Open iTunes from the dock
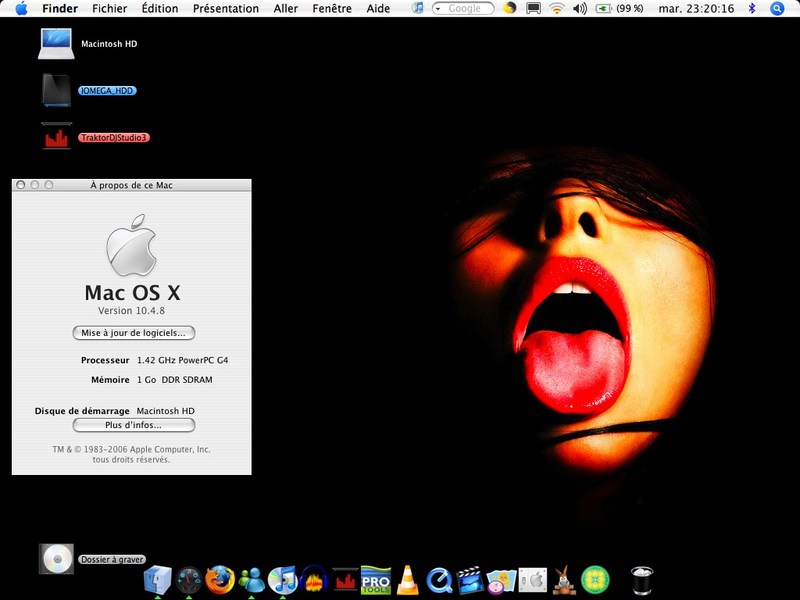This screenshot has width=800, height=600. (283, 580)
